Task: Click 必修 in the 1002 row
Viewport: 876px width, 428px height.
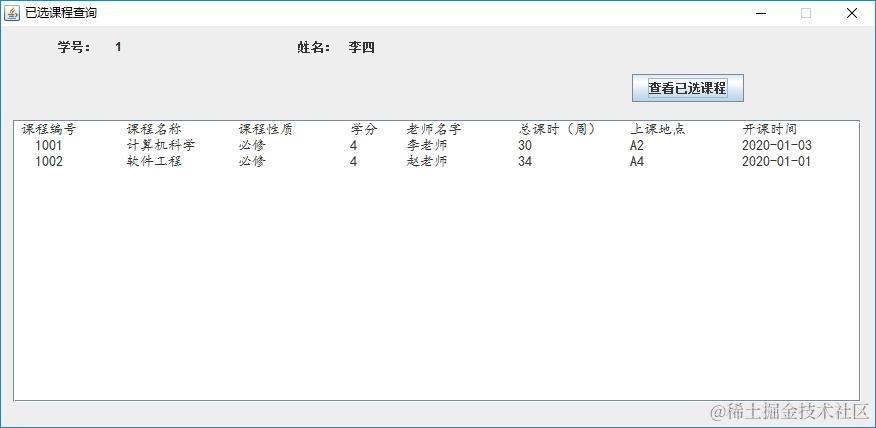Action: [253, 162]
